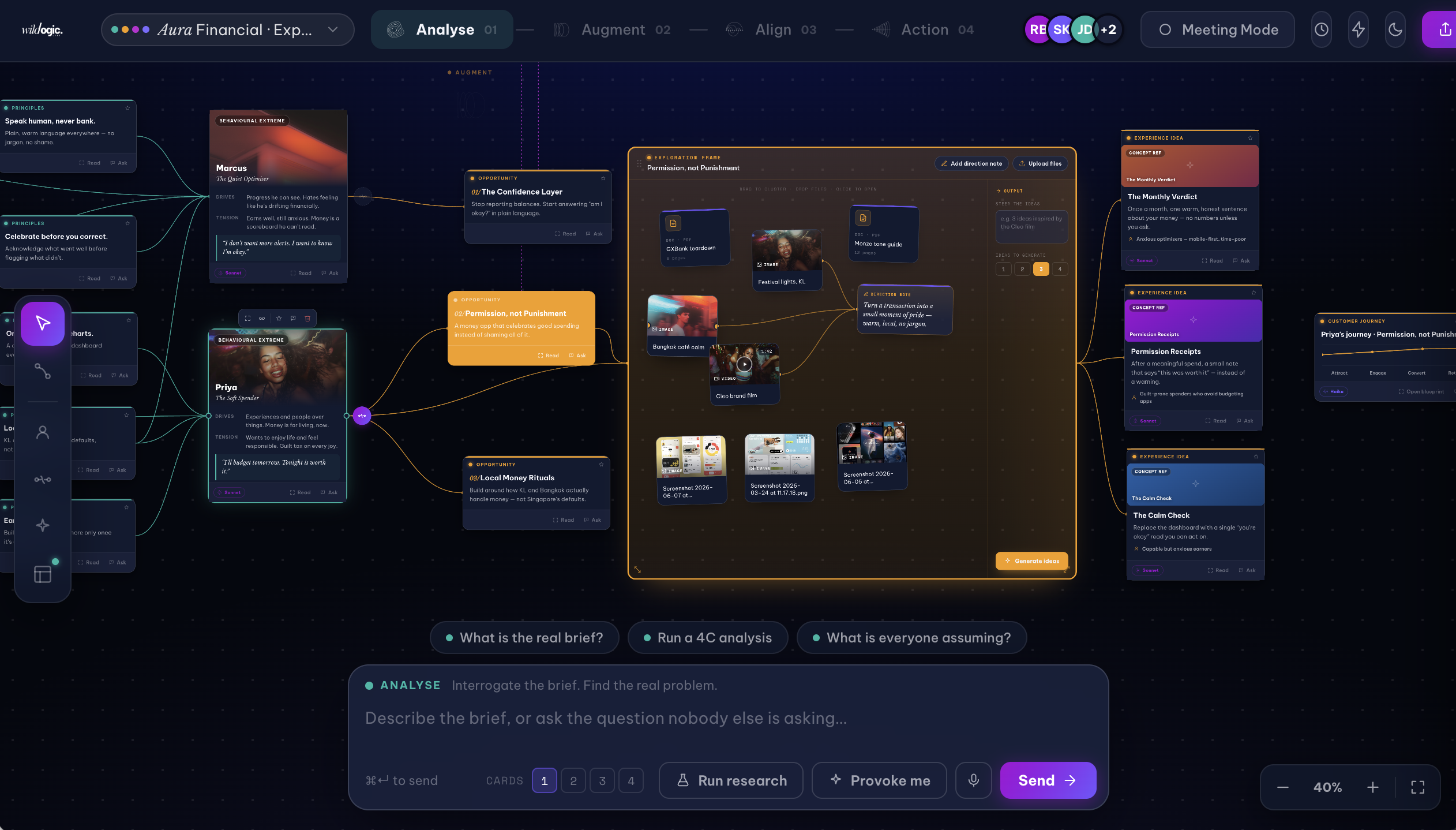Click Upload files button

(1040, 163)
